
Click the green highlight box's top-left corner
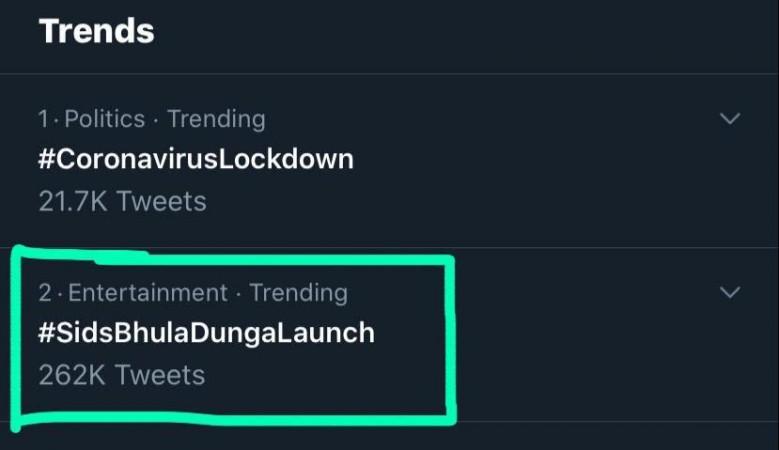[x=19, y=252]
